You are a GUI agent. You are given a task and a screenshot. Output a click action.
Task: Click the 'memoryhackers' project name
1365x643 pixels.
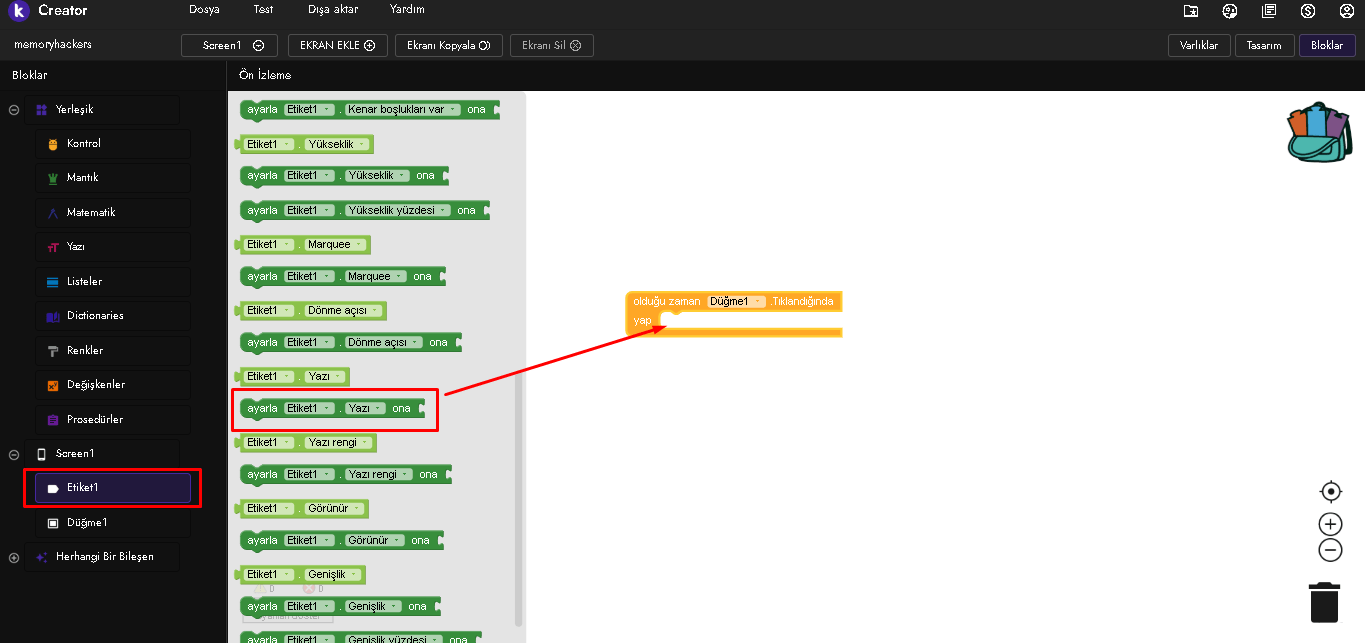53,45
